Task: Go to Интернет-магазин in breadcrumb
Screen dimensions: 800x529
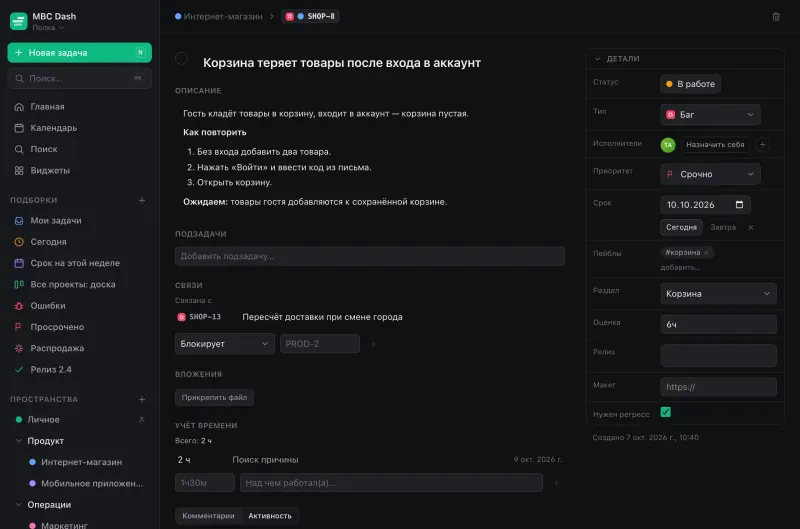Action: (218, 17)
